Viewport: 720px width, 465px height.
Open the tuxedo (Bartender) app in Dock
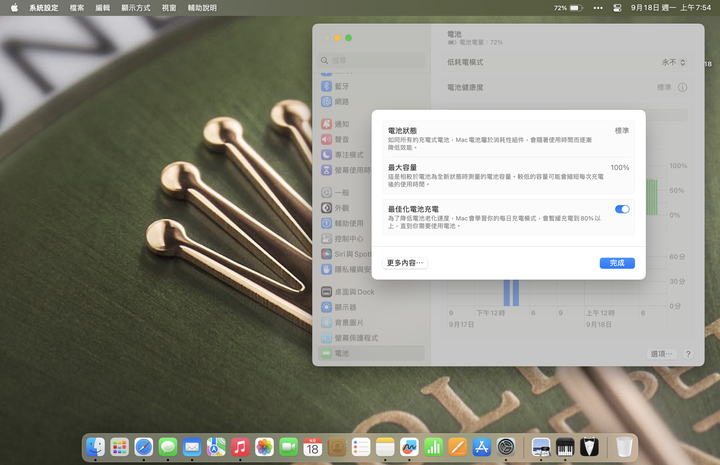point(589,447)
